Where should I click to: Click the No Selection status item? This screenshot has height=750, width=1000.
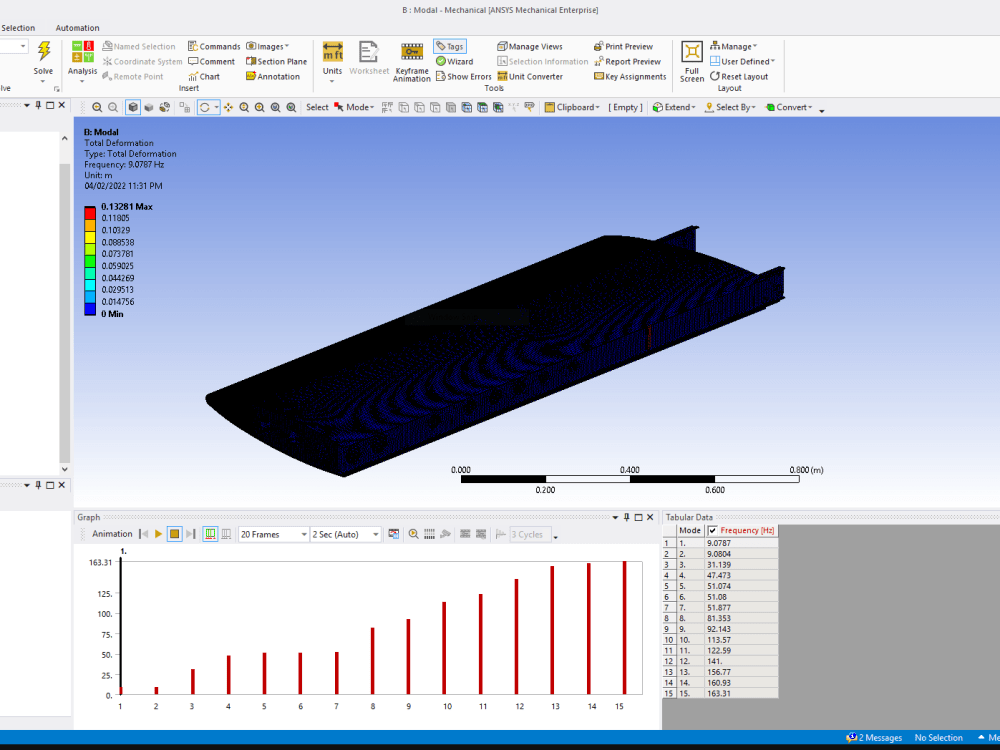click(x=938, y=738)
